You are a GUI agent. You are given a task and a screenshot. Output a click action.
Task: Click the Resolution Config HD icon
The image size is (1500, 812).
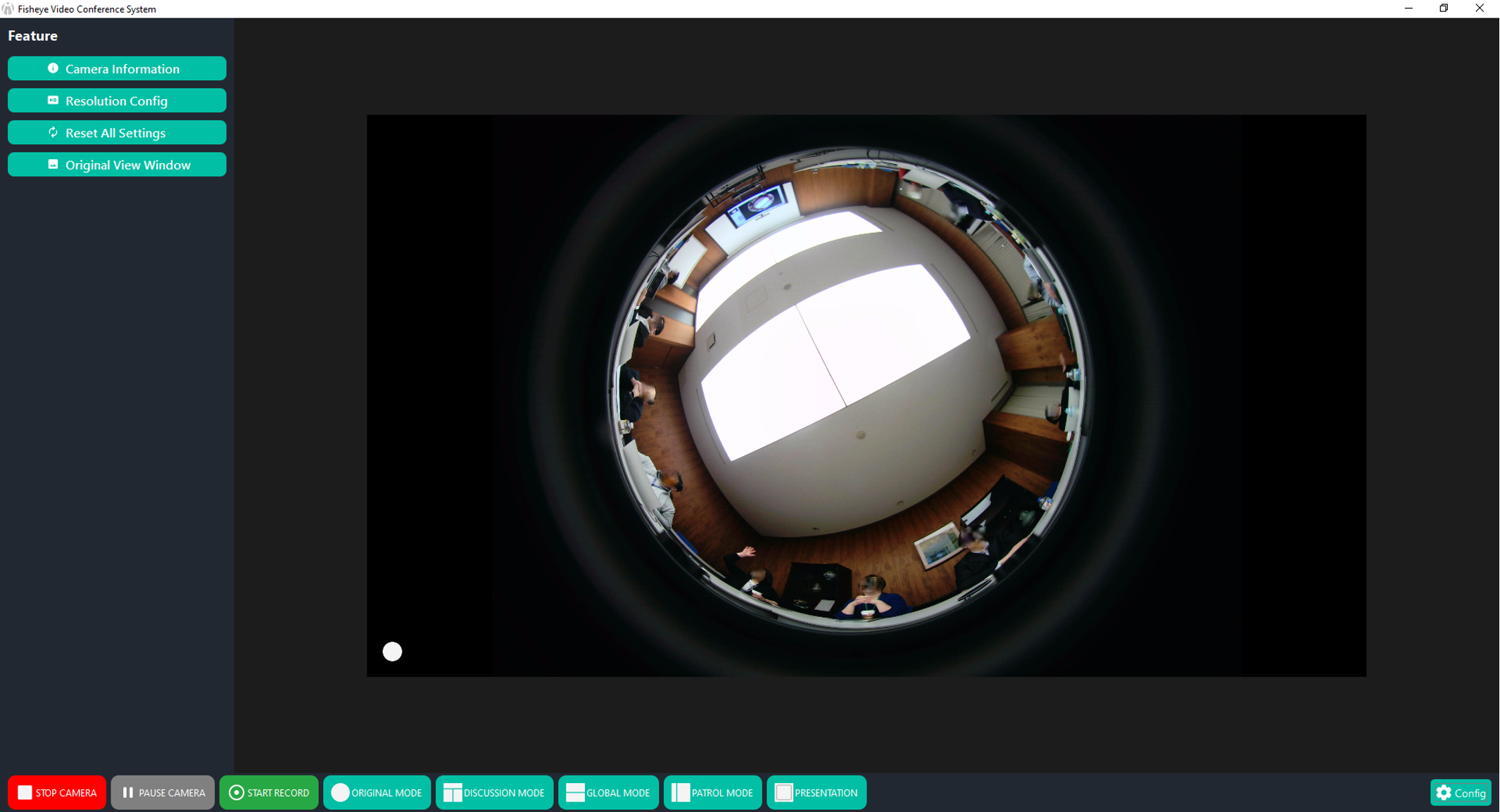click(x=53, y=100)
